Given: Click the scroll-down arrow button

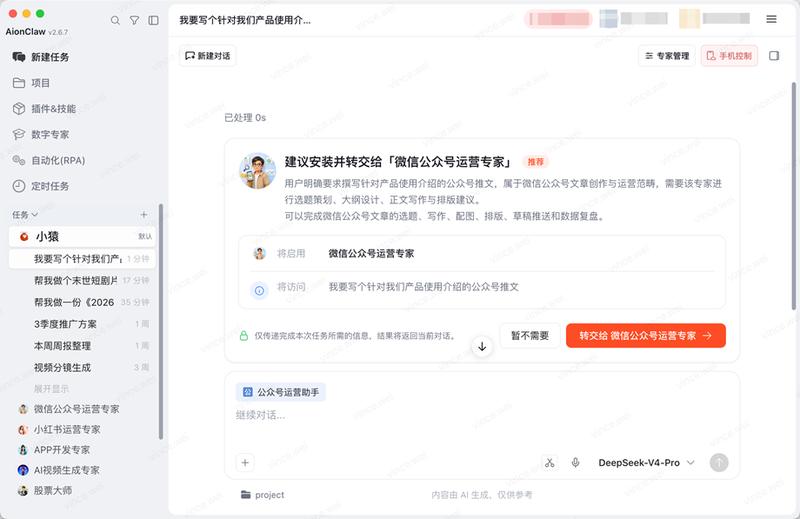Looking at the screenshot, I should [482, 347].
